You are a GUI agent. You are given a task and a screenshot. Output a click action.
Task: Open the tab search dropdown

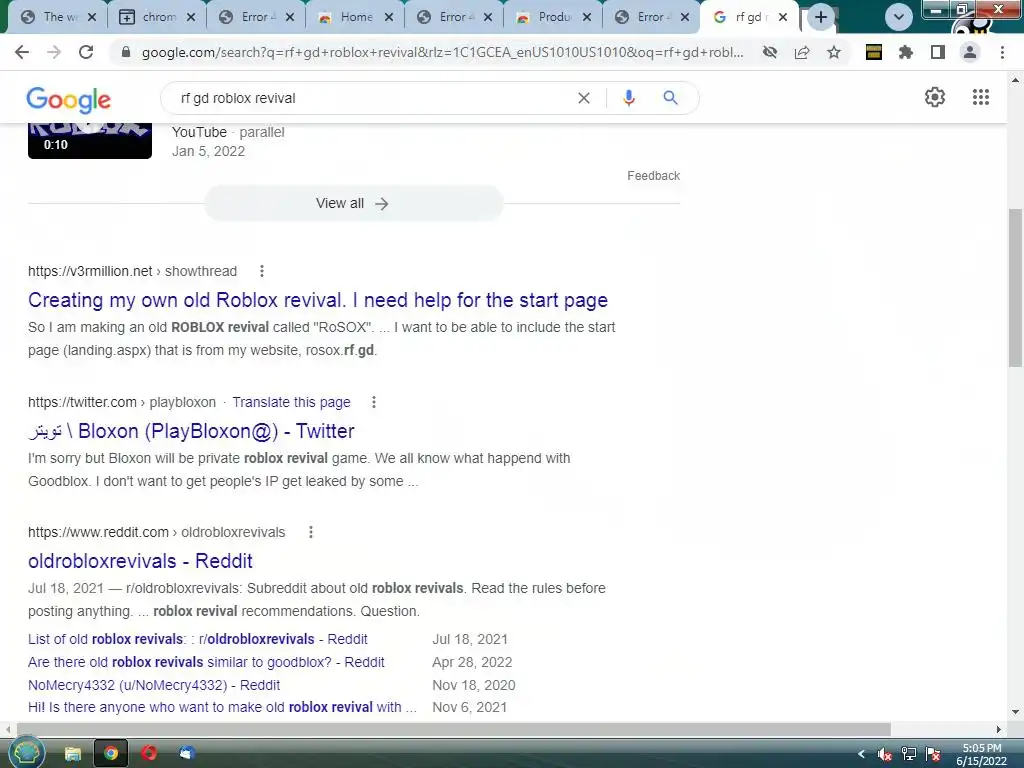click(x=899, y=18)
